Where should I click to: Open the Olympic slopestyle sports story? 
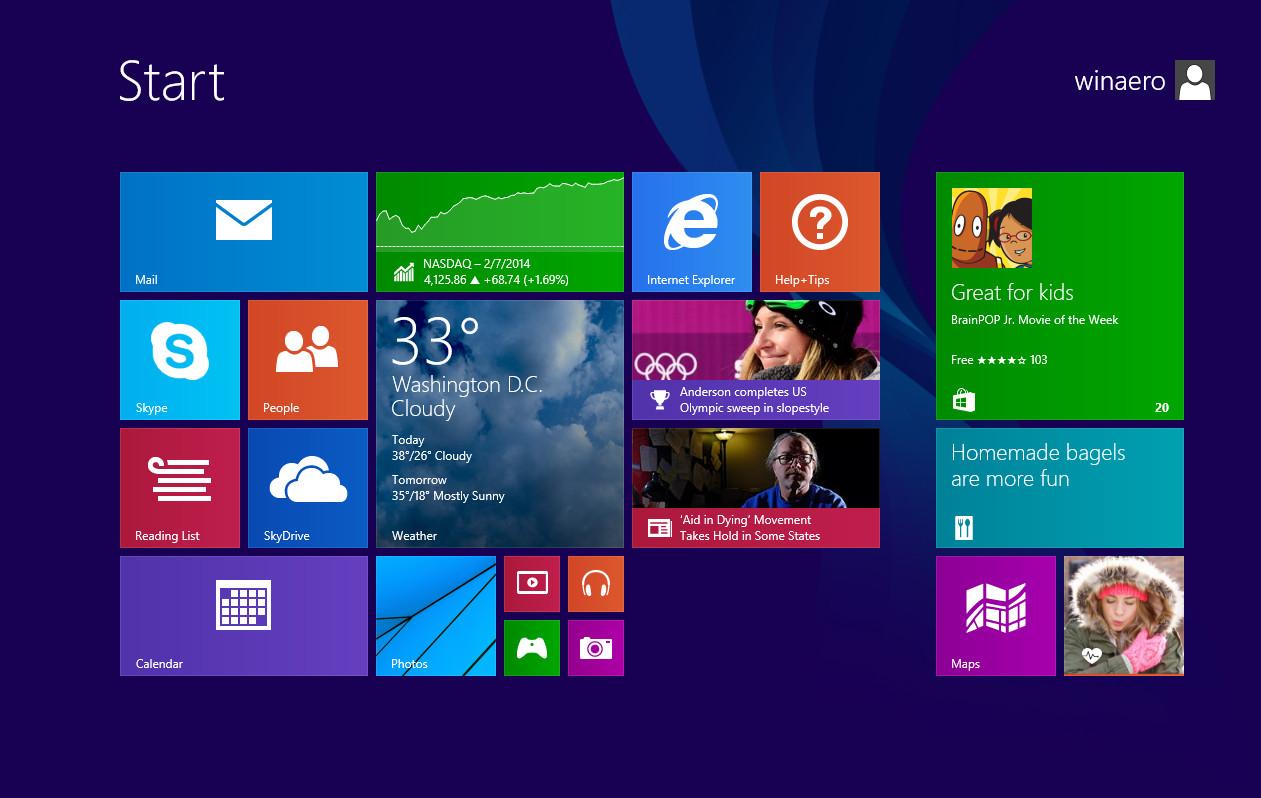point(756,360)
